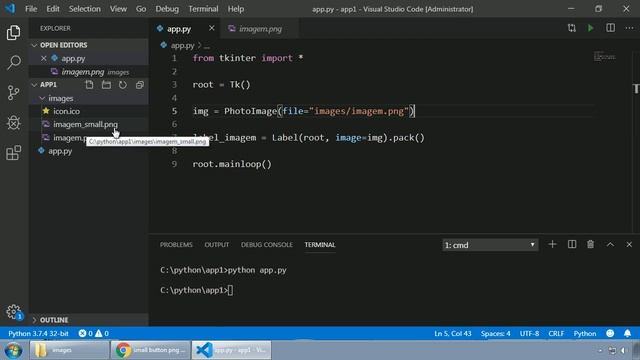The height and width of the screenshot is (360, 640).
Task: Create a new terminal with plus icon
Action: pos(552,244)
